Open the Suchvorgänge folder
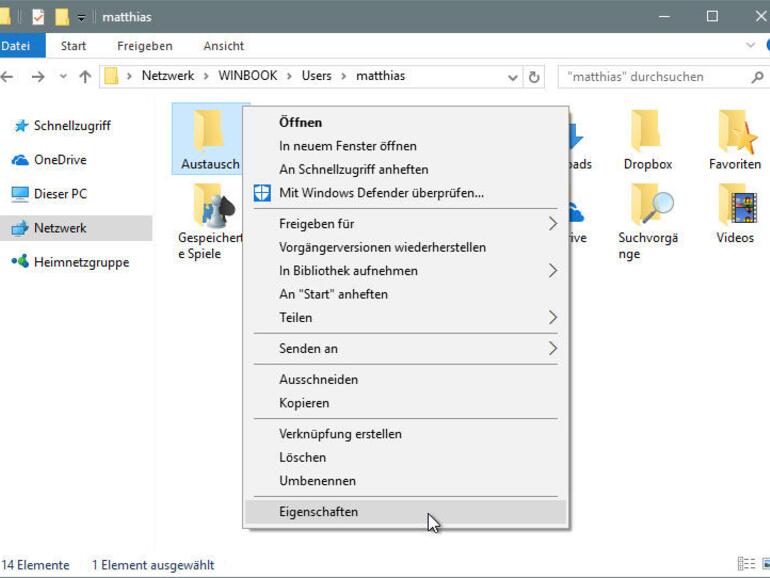 (x=648, y=221)
